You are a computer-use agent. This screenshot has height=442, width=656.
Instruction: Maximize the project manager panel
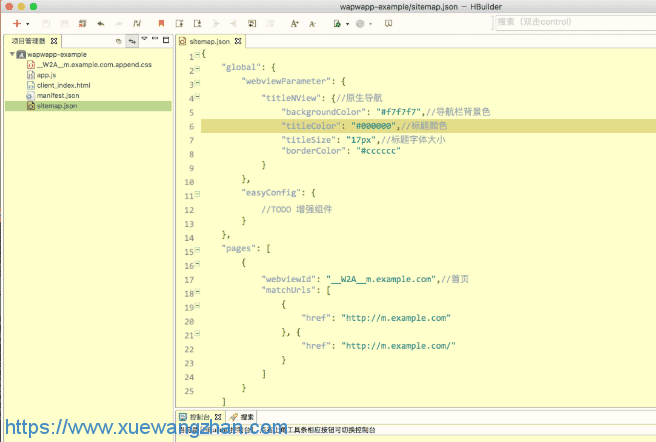click(165, 40)
